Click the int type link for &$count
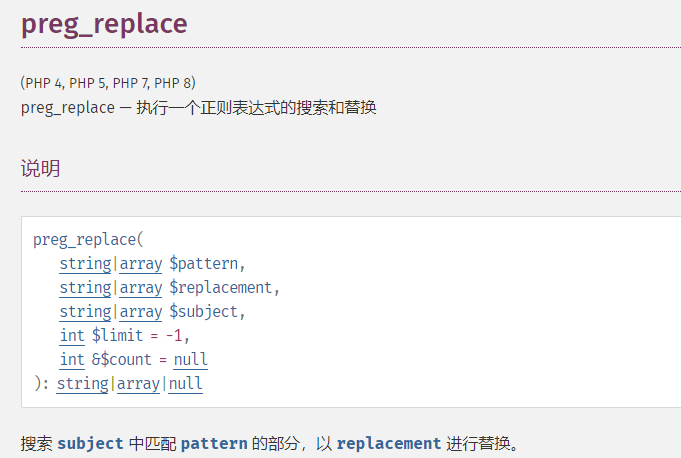This screenshot has height=458, width=681. click(72, 360)
